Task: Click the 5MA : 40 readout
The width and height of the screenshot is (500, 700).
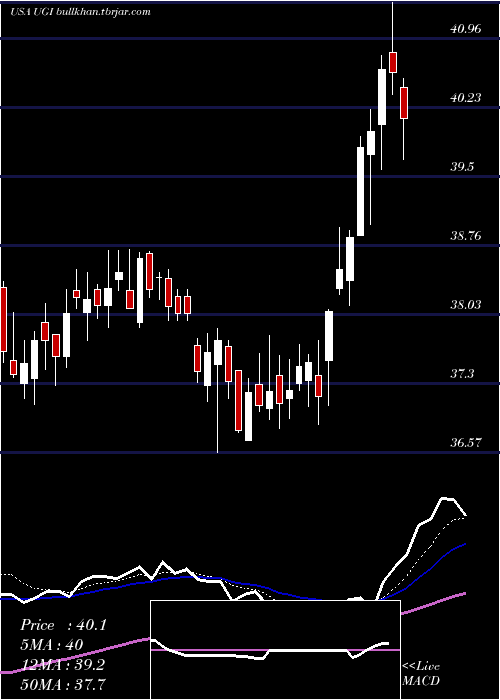Action: point(51,645)
